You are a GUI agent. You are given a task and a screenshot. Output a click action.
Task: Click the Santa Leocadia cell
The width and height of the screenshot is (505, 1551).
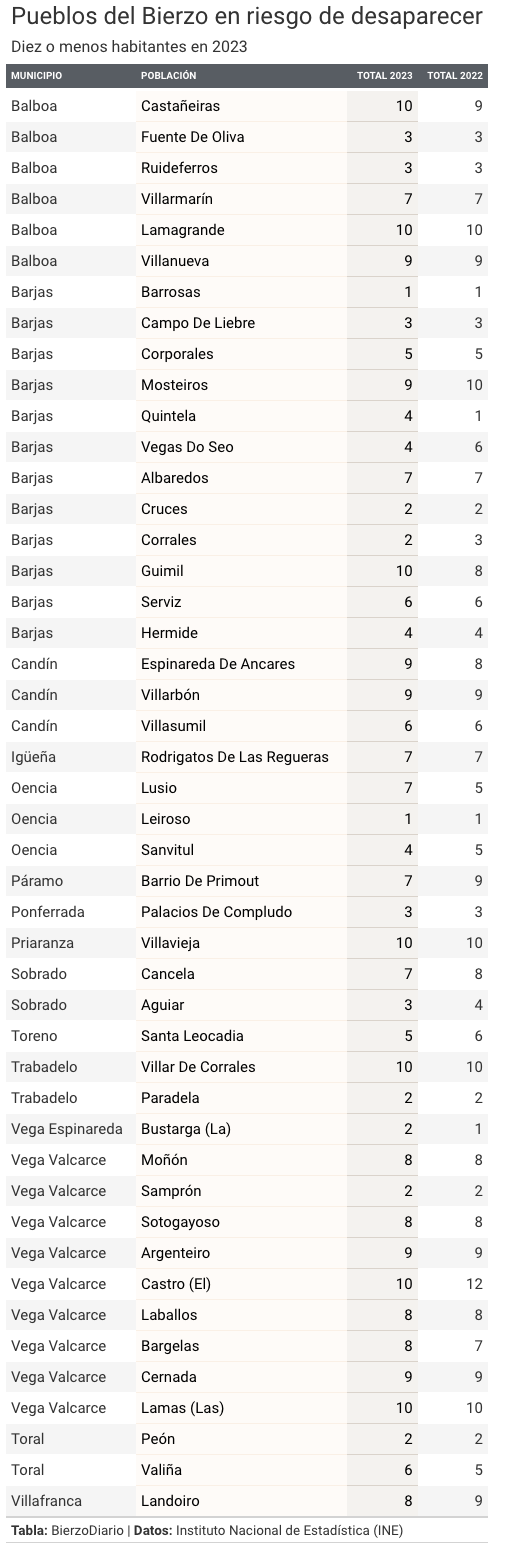click(x=192, y=1036)
